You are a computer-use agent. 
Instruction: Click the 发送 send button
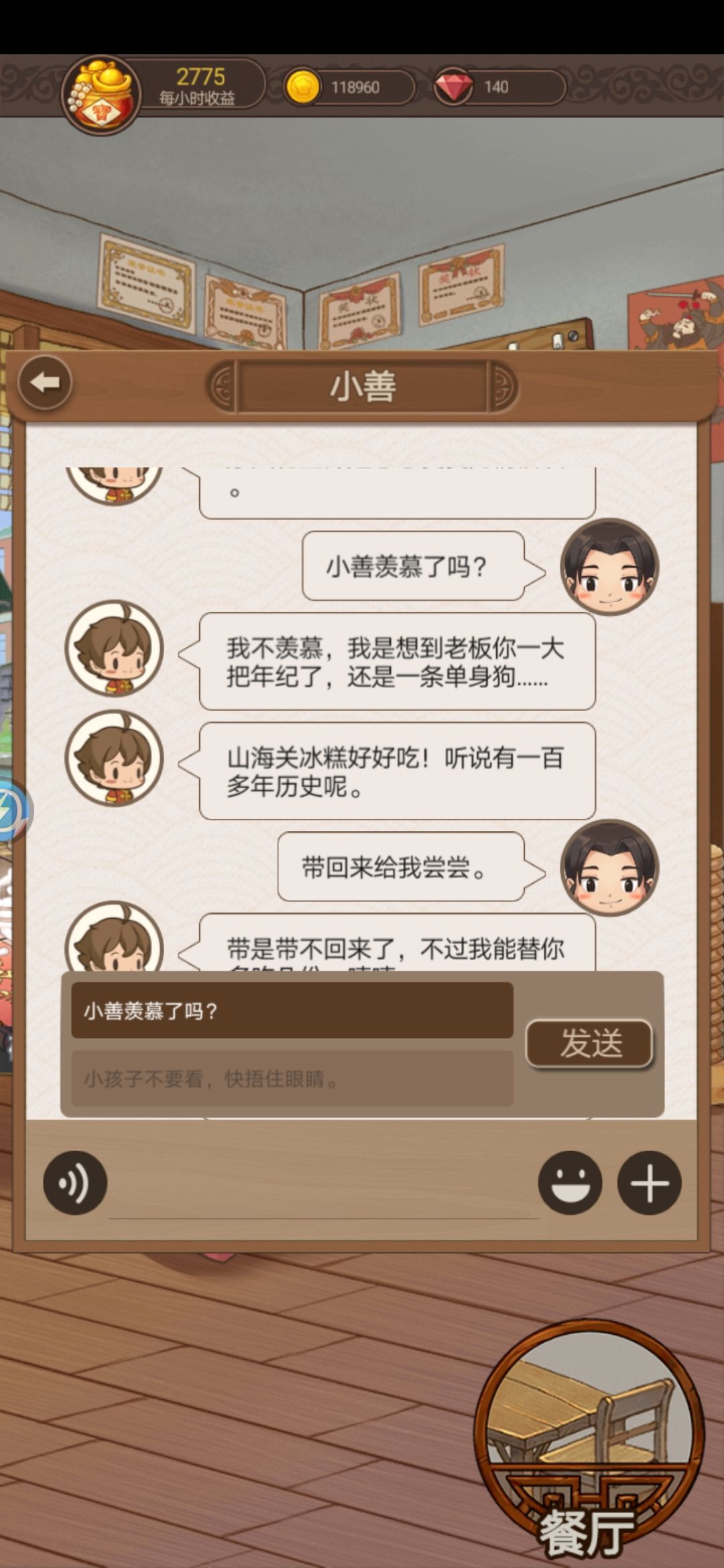click(589, 1043)
